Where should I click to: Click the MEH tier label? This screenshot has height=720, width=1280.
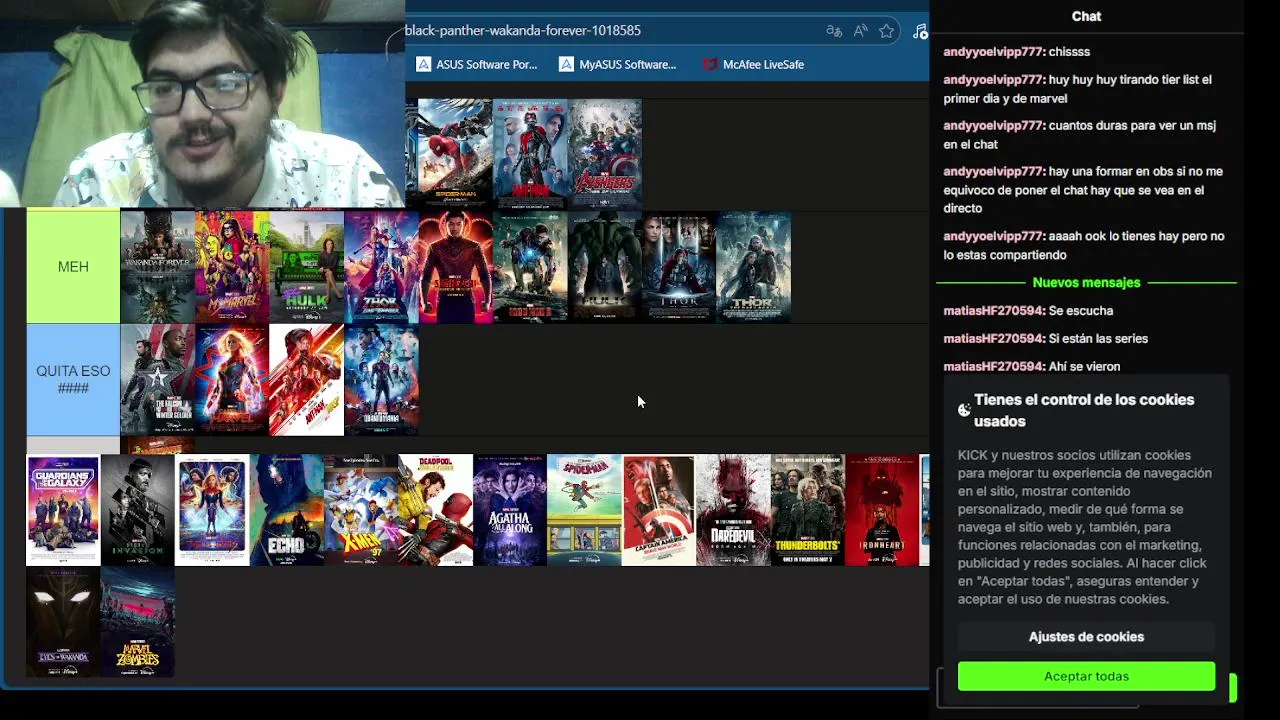pos(73,267)
